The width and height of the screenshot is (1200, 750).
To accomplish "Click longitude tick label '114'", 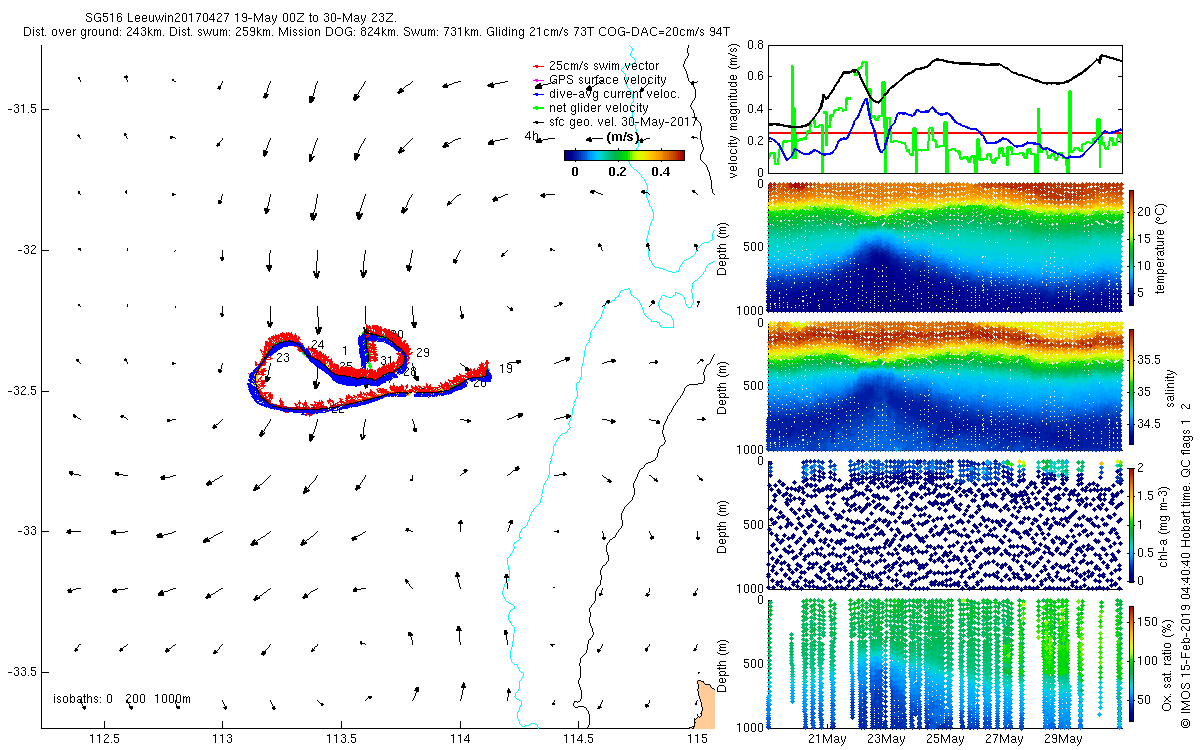I will [460, 739].
